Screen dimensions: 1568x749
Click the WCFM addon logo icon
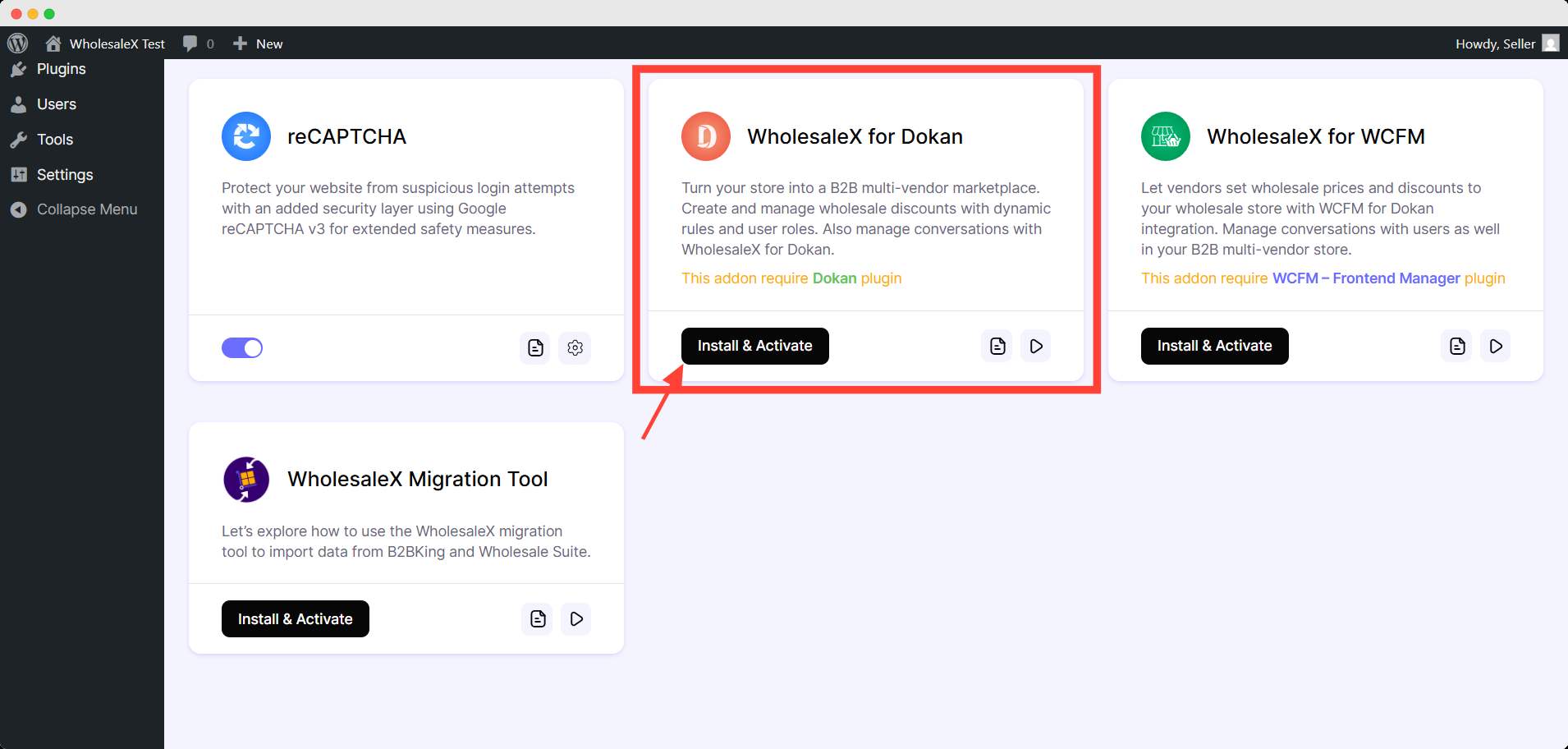tap(1166, 136)
